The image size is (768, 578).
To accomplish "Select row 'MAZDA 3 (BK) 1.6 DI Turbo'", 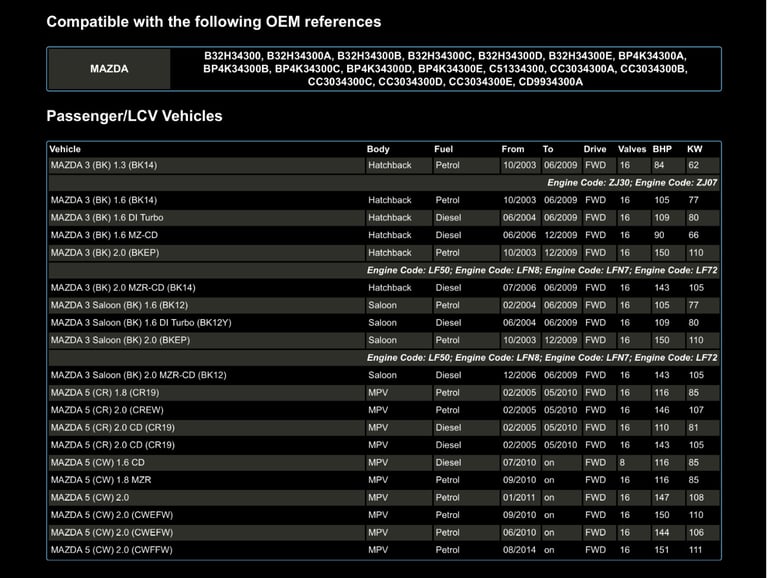I will (x=384, y=217).
